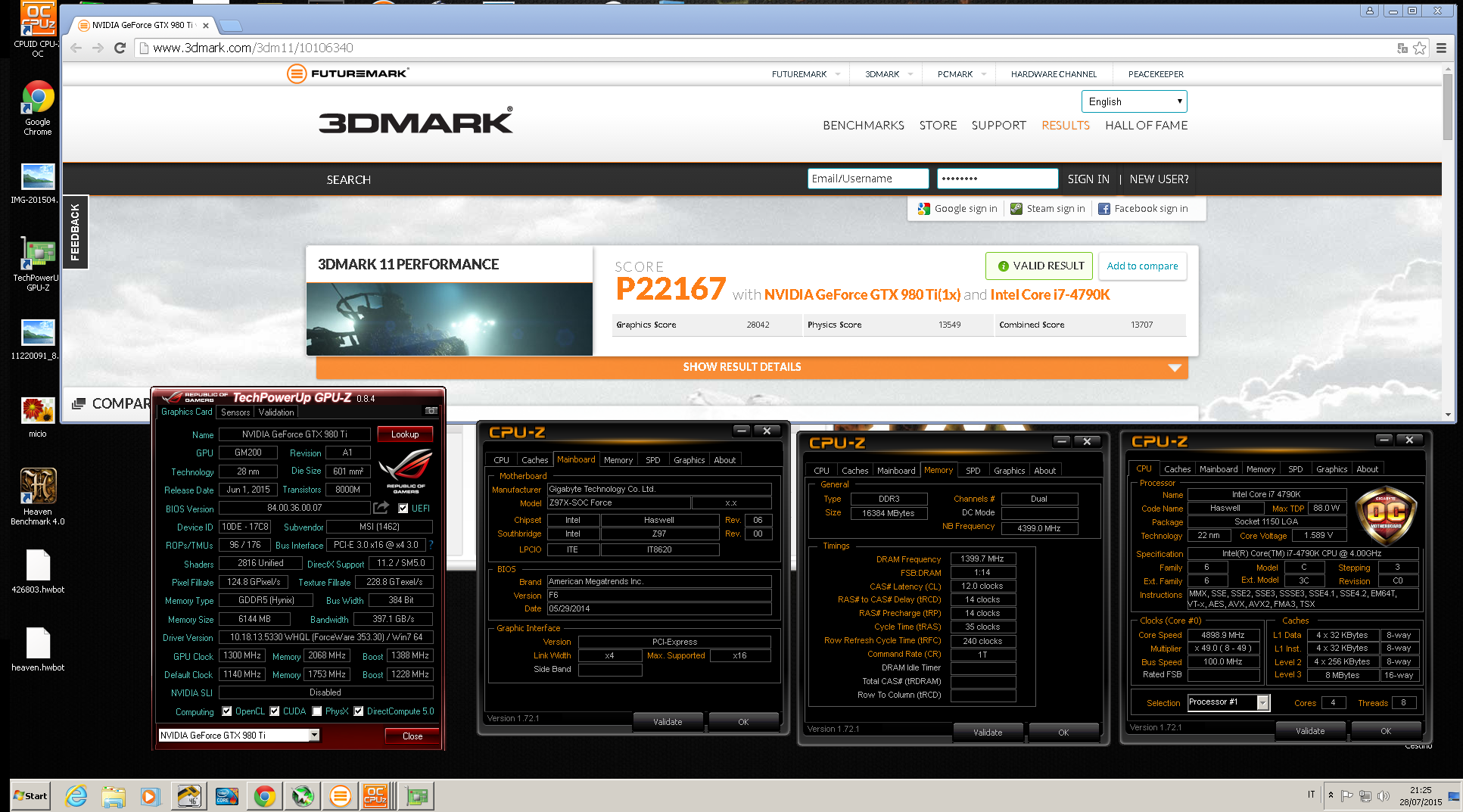Open Windows Media Player from taskbar

[x=150, y=796]
